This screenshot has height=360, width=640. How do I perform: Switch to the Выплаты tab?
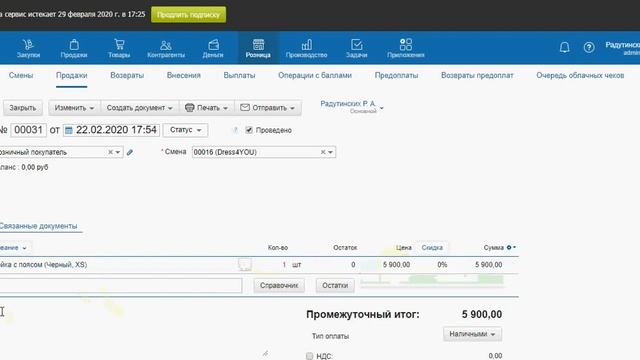(239, 76)
